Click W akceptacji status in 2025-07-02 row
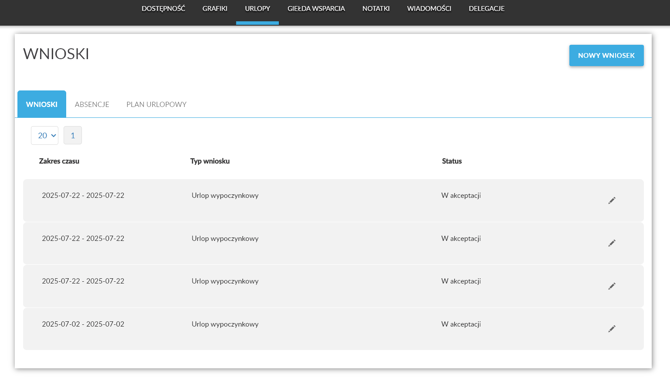This screenshot has width=670, height=377. [x=461, y=324]
